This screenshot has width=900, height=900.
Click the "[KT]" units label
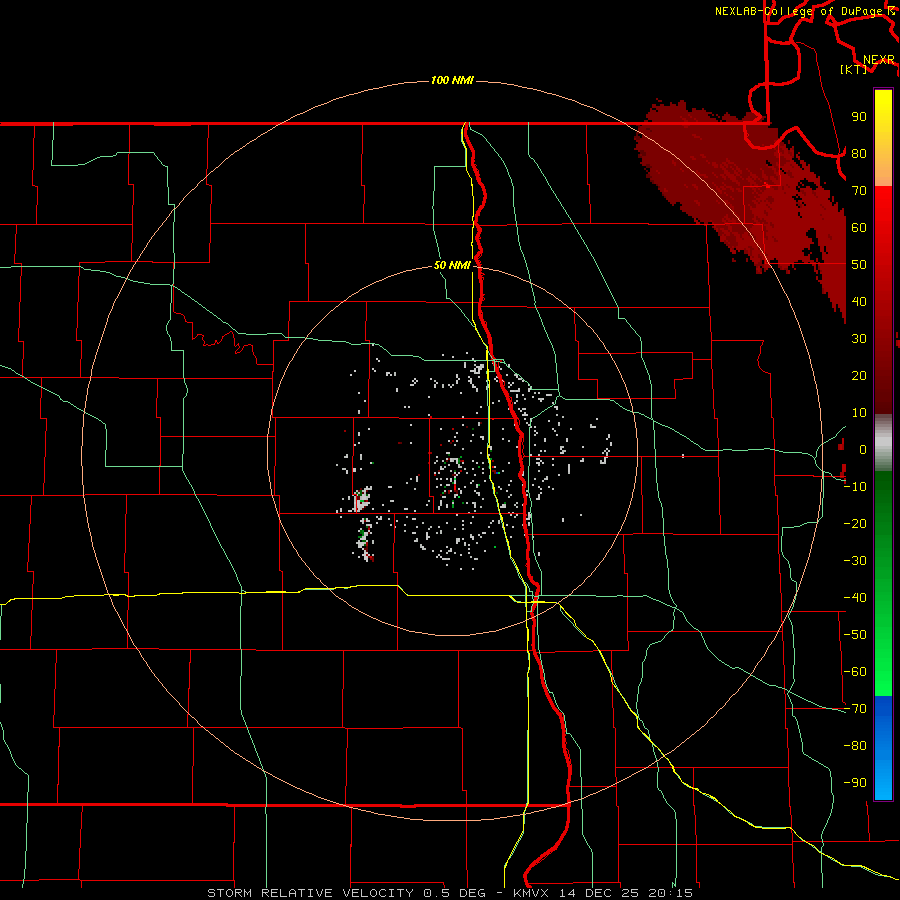[854, 69]
